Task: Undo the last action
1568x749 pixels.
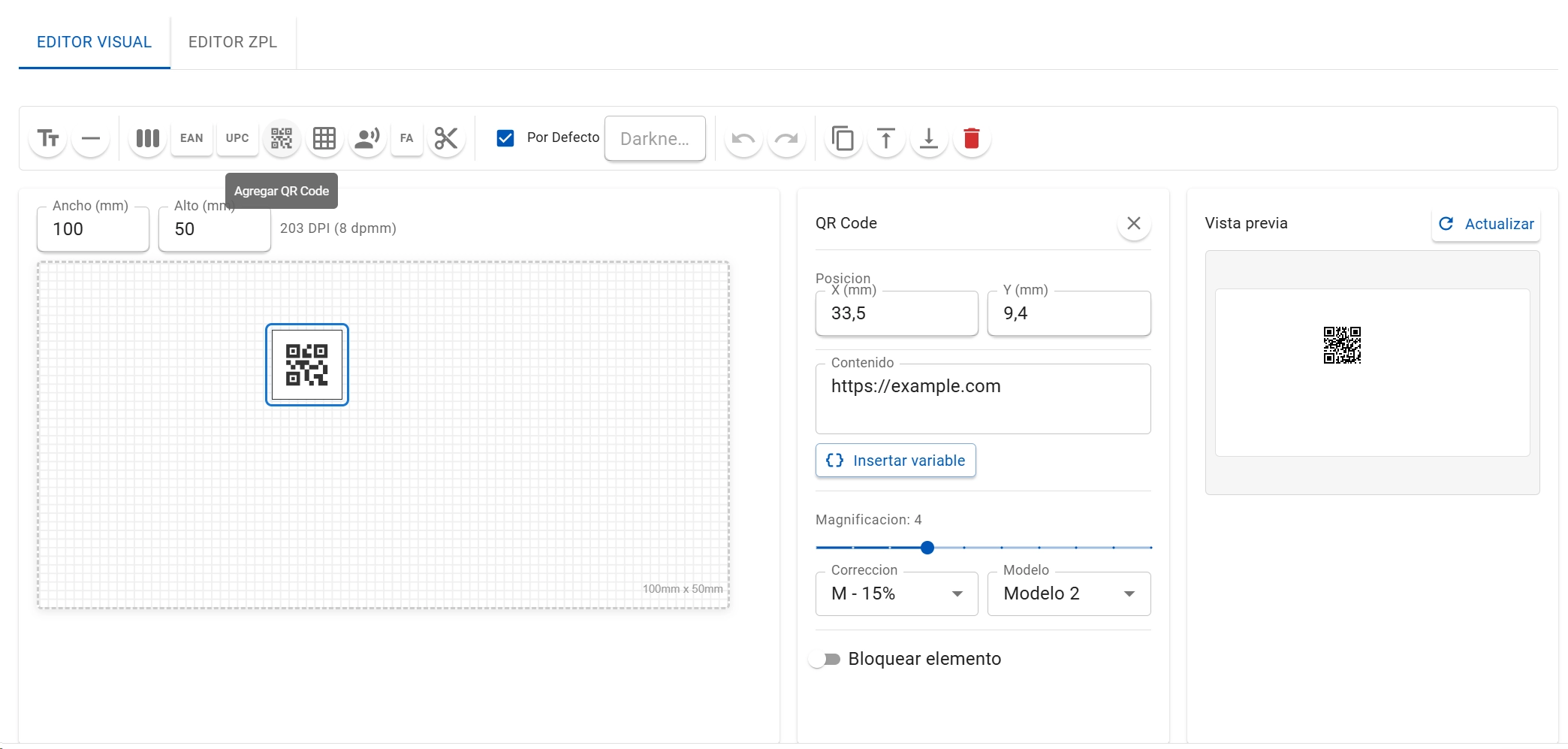Action: coord(743,138)
